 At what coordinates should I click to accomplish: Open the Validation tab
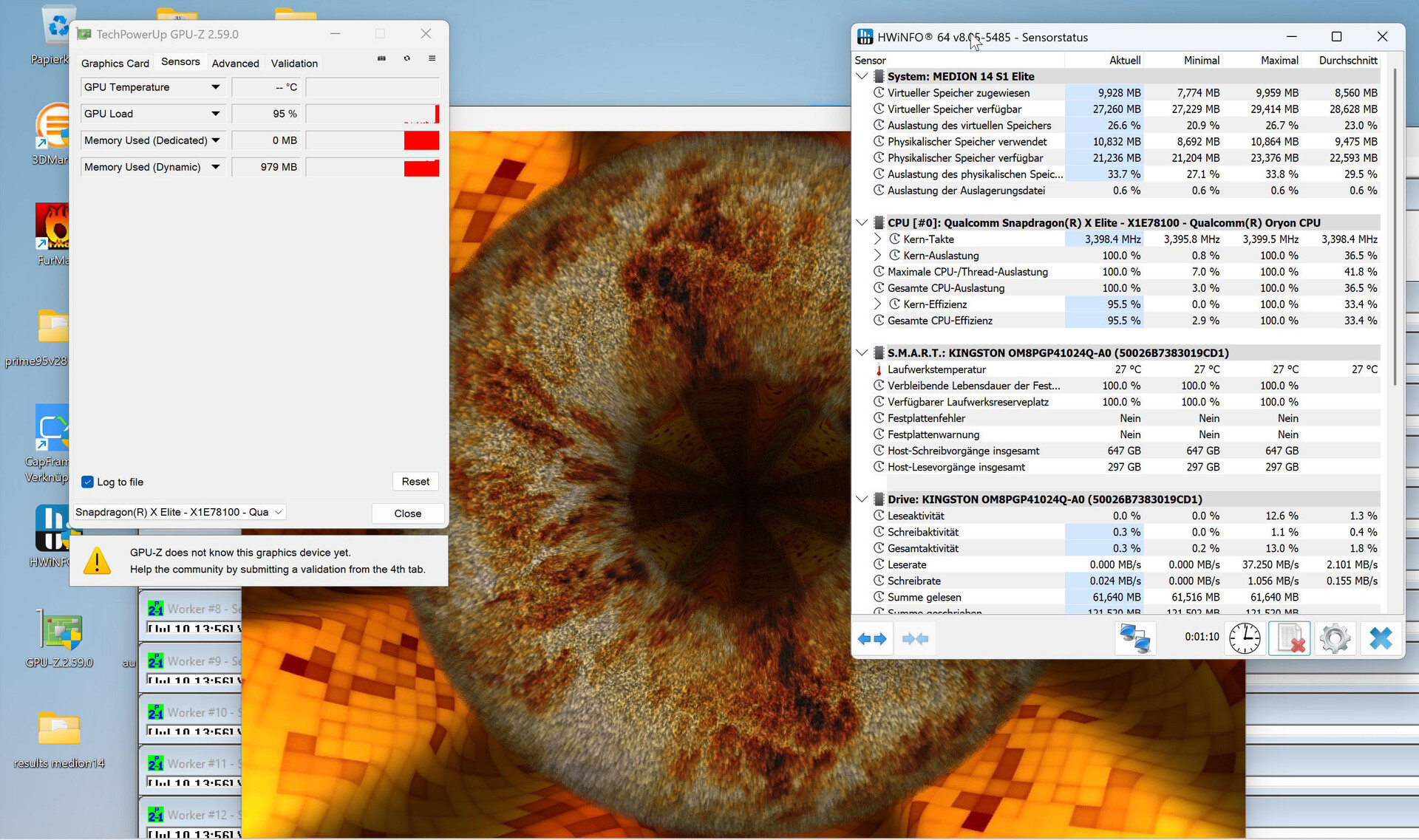[x=294, y=64]
